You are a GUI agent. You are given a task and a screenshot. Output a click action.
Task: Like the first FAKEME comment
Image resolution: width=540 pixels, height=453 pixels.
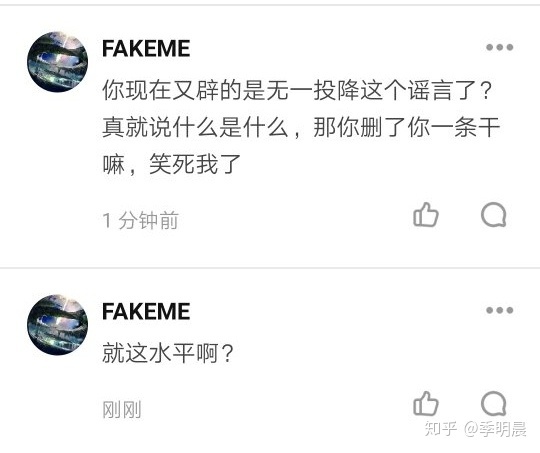click(x=426, y=215)
